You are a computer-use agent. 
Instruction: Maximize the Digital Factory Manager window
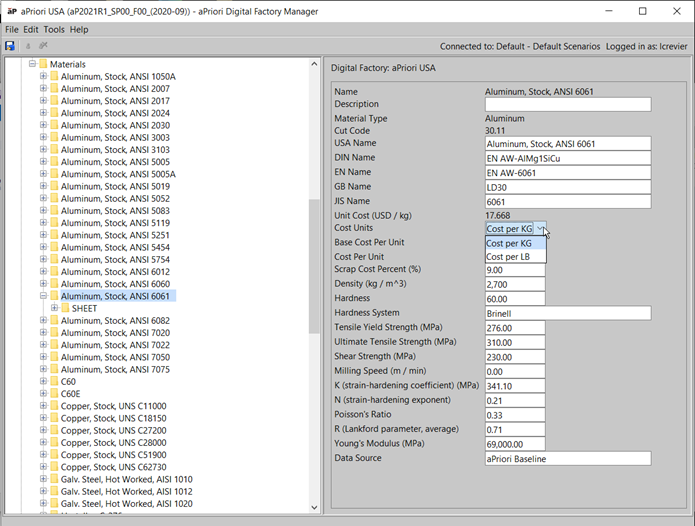tap(643, 11)
